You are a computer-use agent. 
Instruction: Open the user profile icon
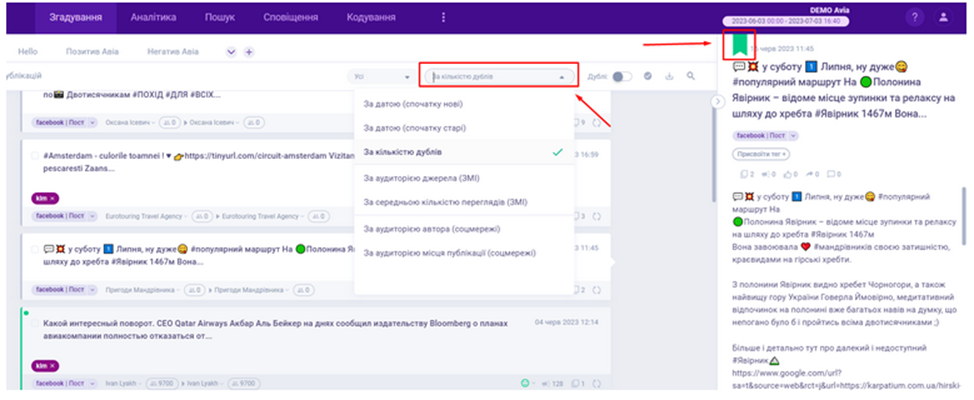(x=943, y=18)
